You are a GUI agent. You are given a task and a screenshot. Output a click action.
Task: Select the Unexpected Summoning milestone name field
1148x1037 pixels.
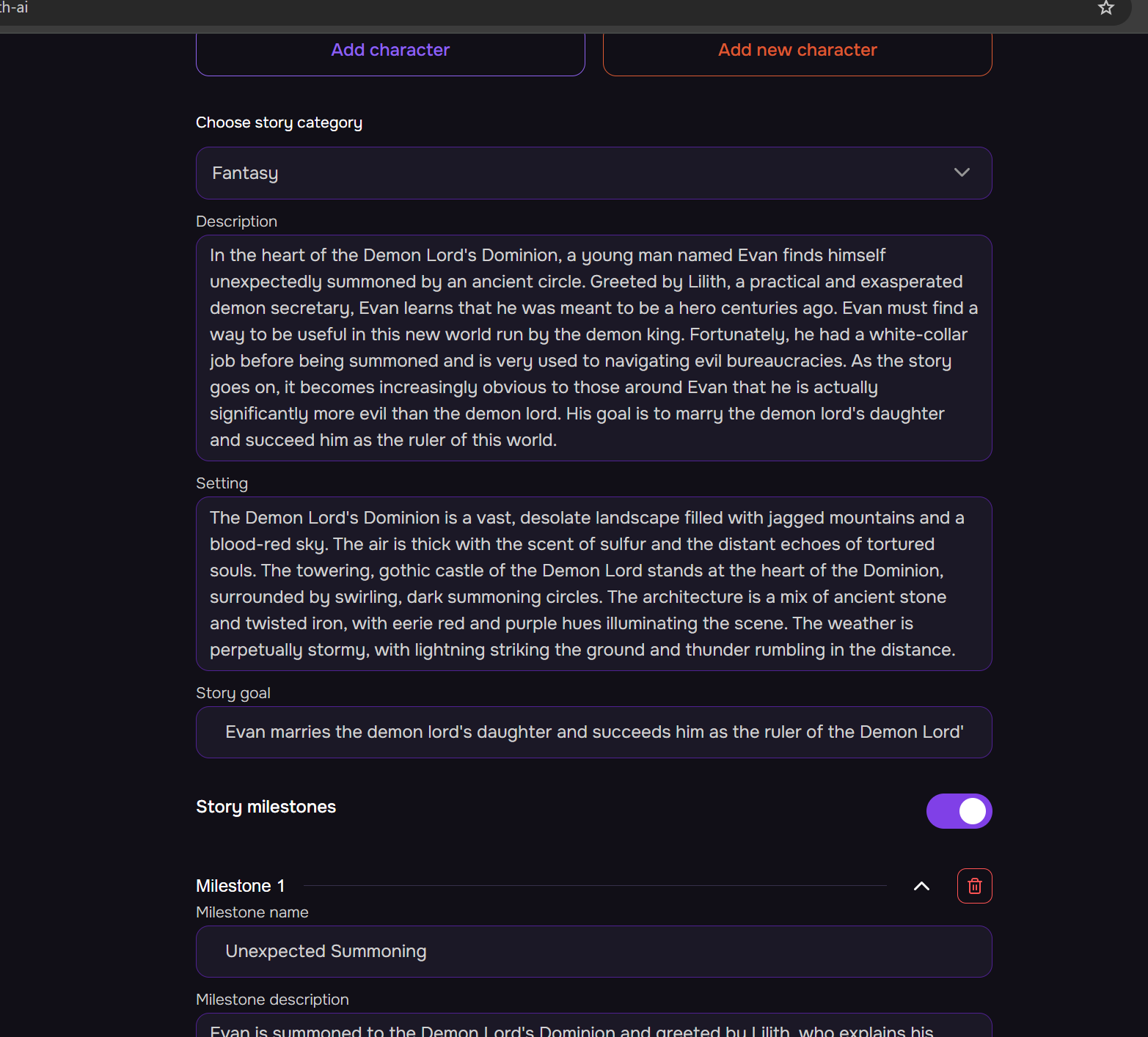(593, 951)
